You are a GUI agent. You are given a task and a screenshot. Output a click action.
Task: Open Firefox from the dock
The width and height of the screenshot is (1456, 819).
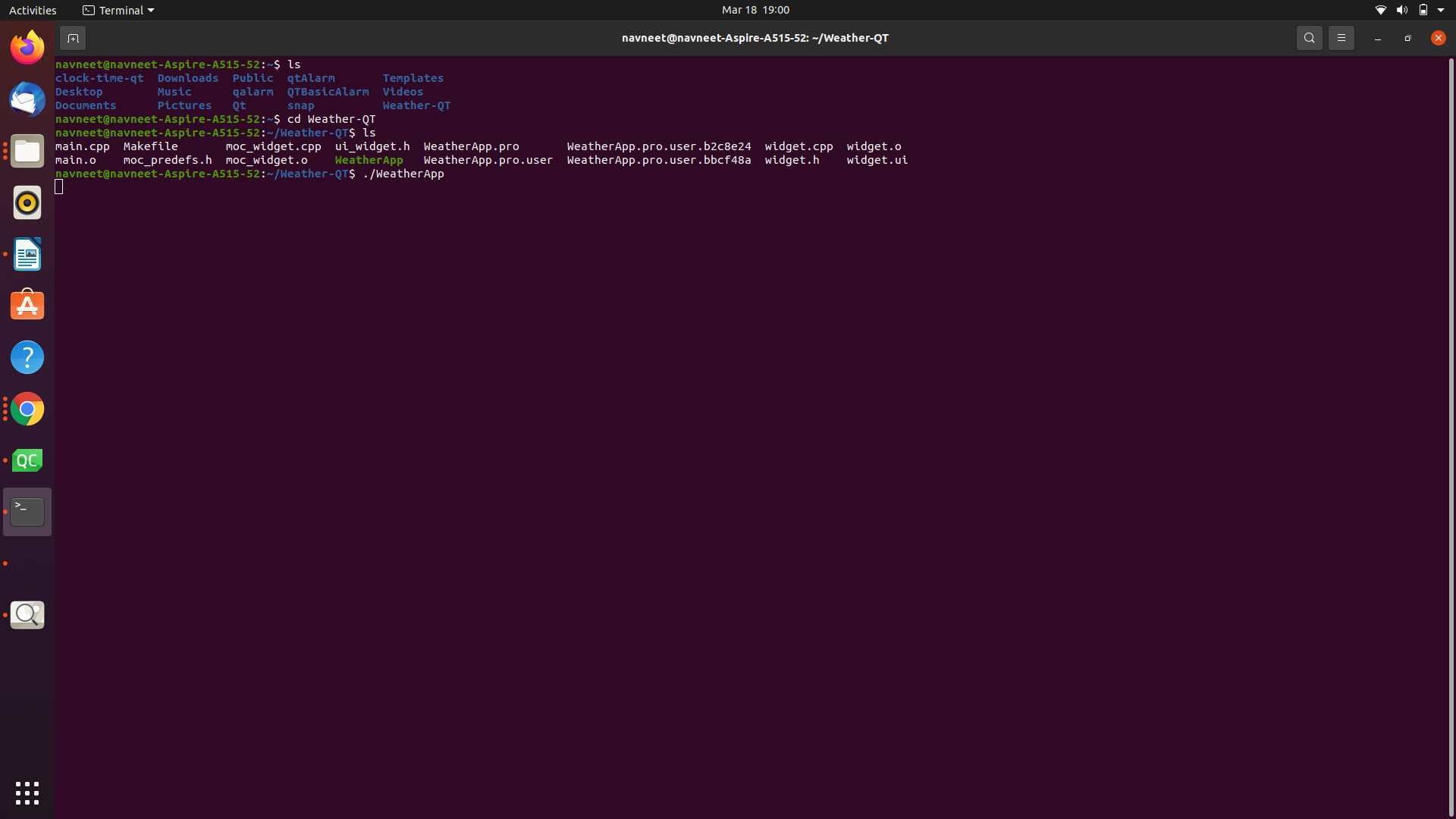point(27,46)
